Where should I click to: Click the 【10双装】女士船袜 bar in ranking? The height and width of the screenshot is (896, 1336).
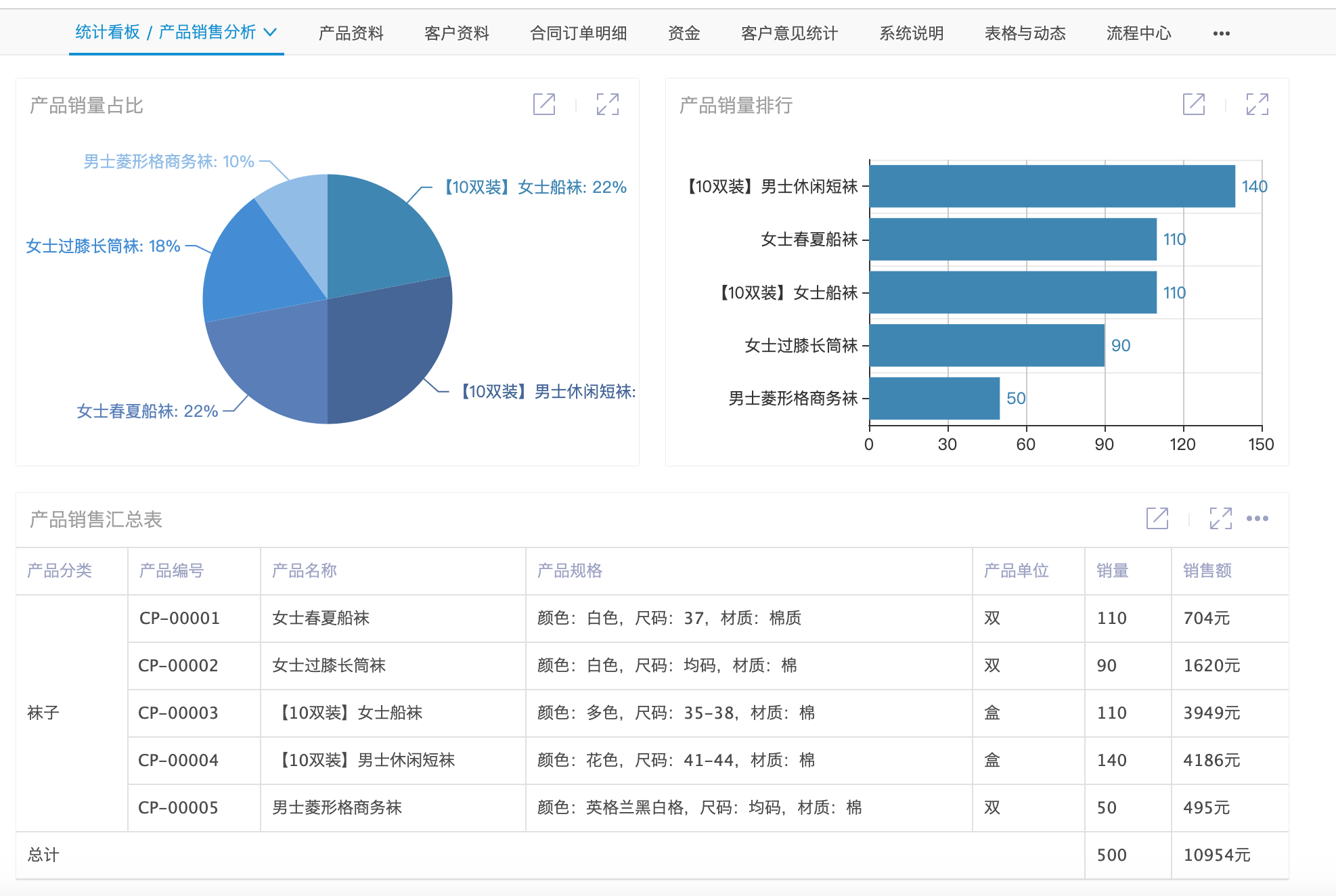[1013, 292]
